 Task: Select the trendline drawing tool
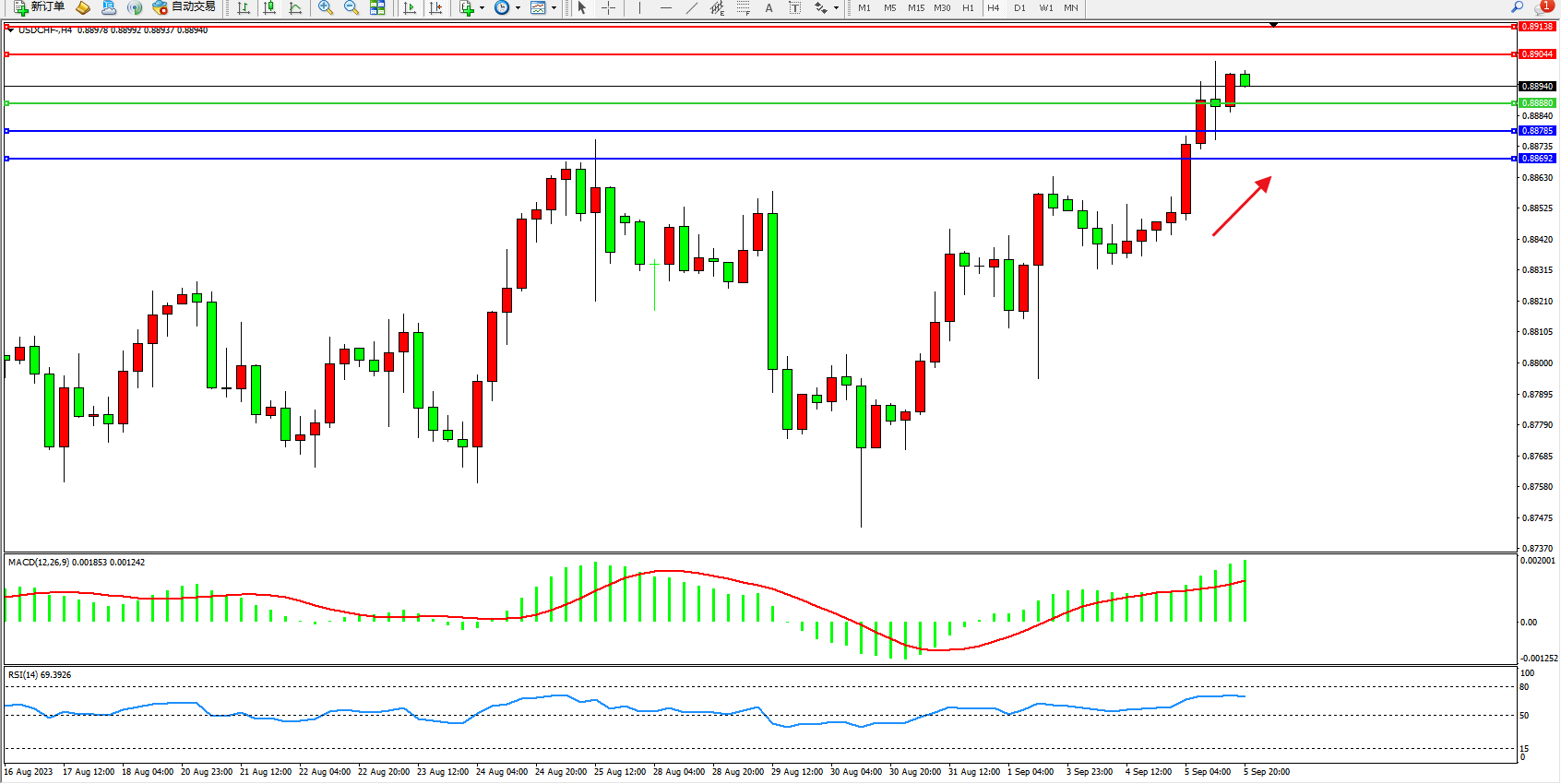tap(692, 8)
